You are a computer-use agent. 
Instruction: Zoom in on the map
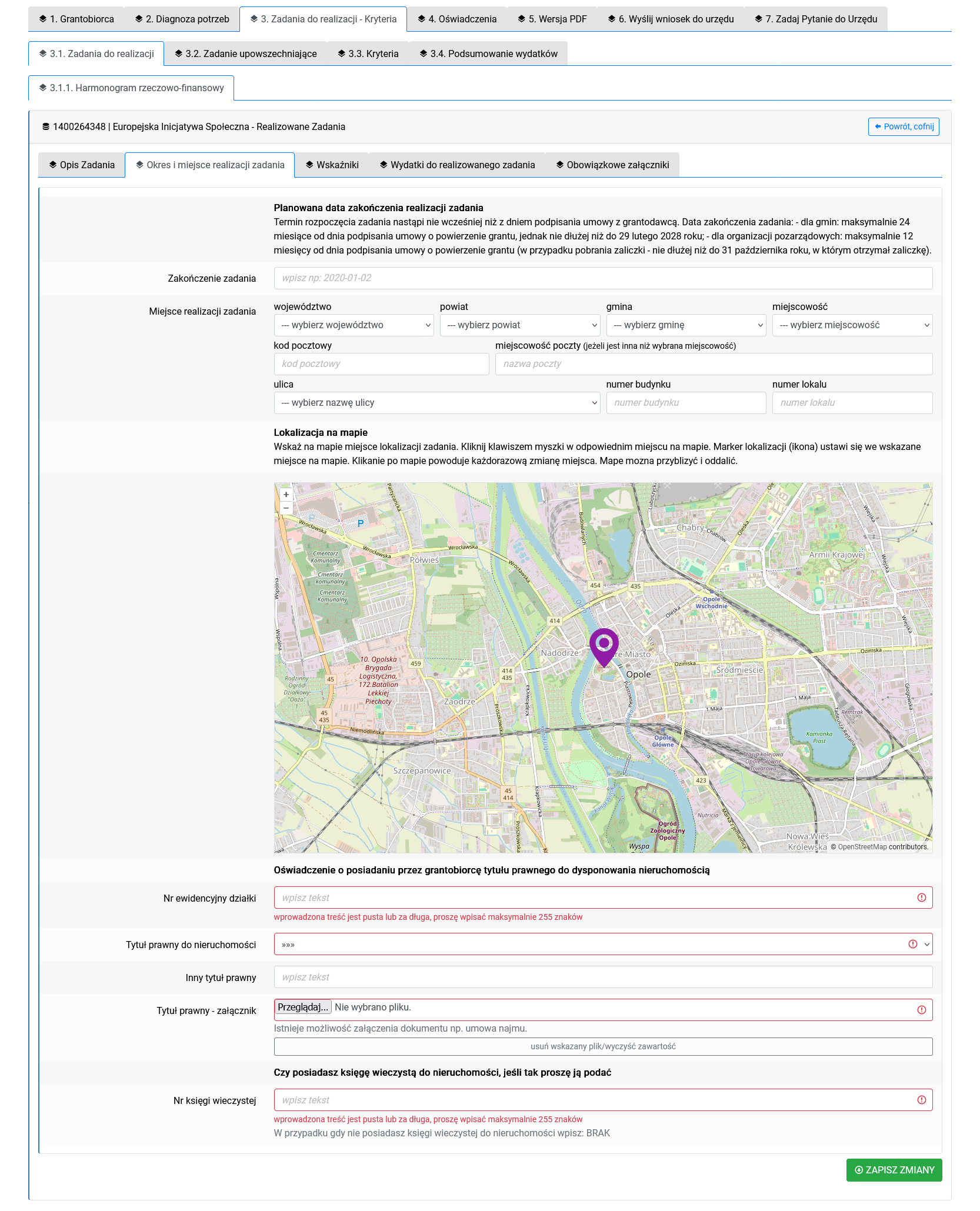286,495
